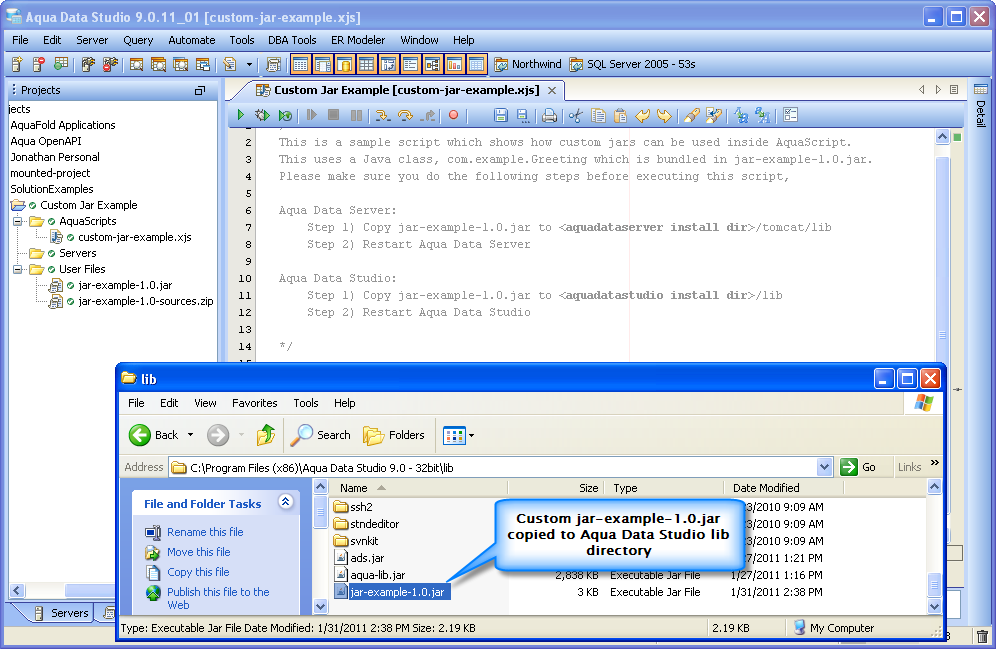Screen dimensions: 996x649
Task: Click the Stop square icon in script toolbar
Action: 333,115
